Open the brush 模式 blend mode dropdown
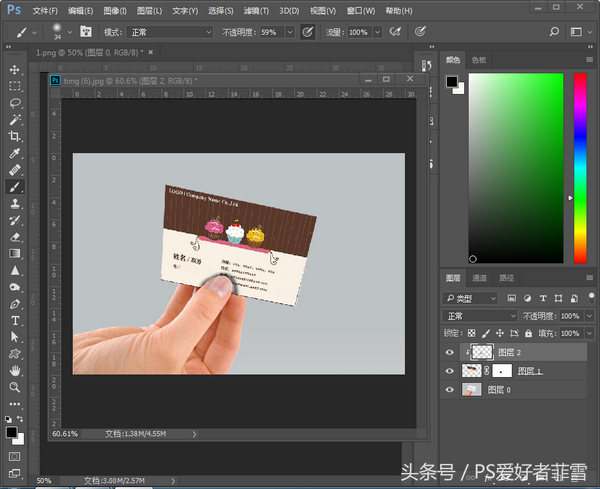The width and height of the screenshot is (600, 489). click(170, 32)
